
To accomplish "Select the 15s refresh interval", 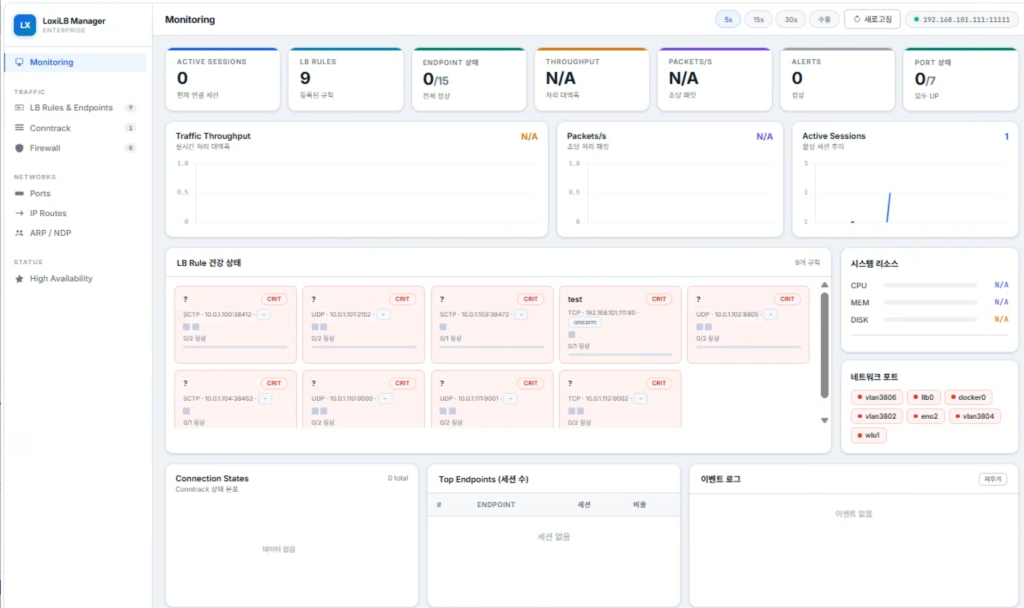I will point(759,19).
